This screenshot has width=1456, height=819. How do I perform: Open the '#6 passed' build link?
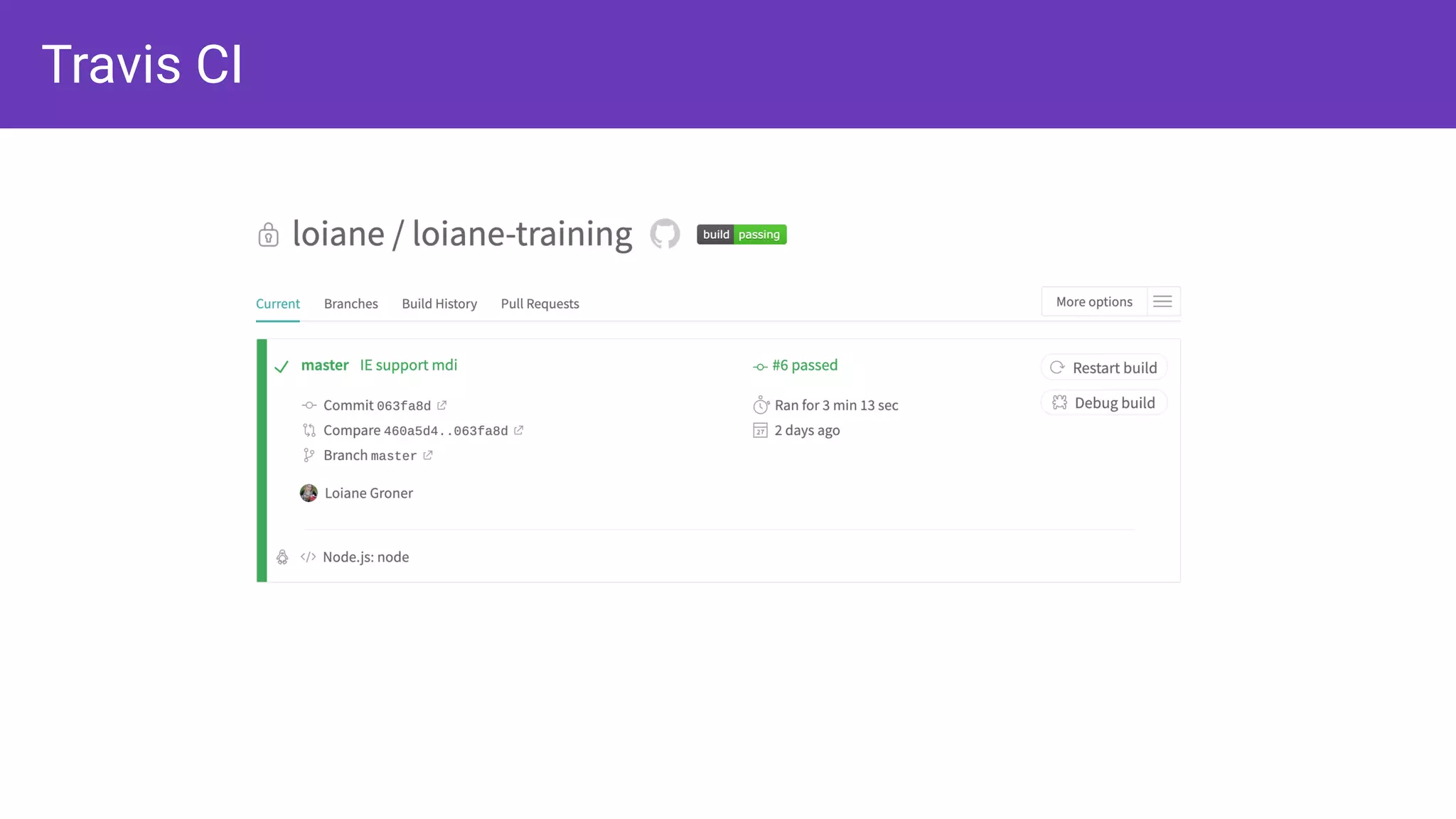[804, 365]
